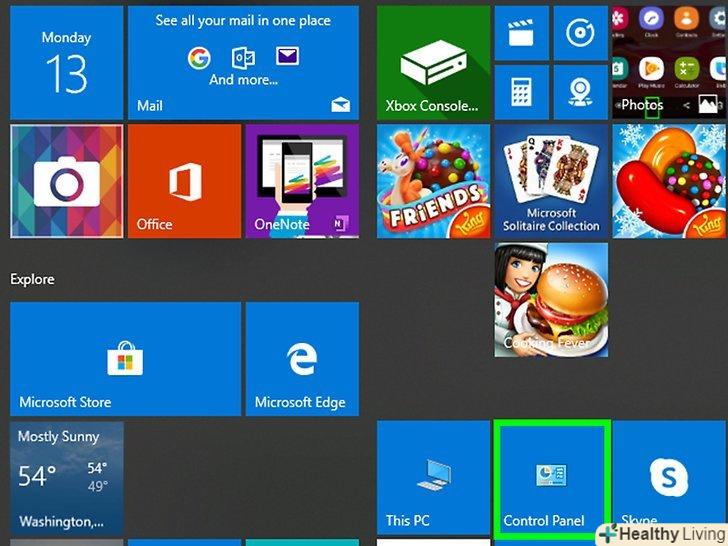
Task: Open the Maps webcam-pin tile
Action: click(580, 92)
